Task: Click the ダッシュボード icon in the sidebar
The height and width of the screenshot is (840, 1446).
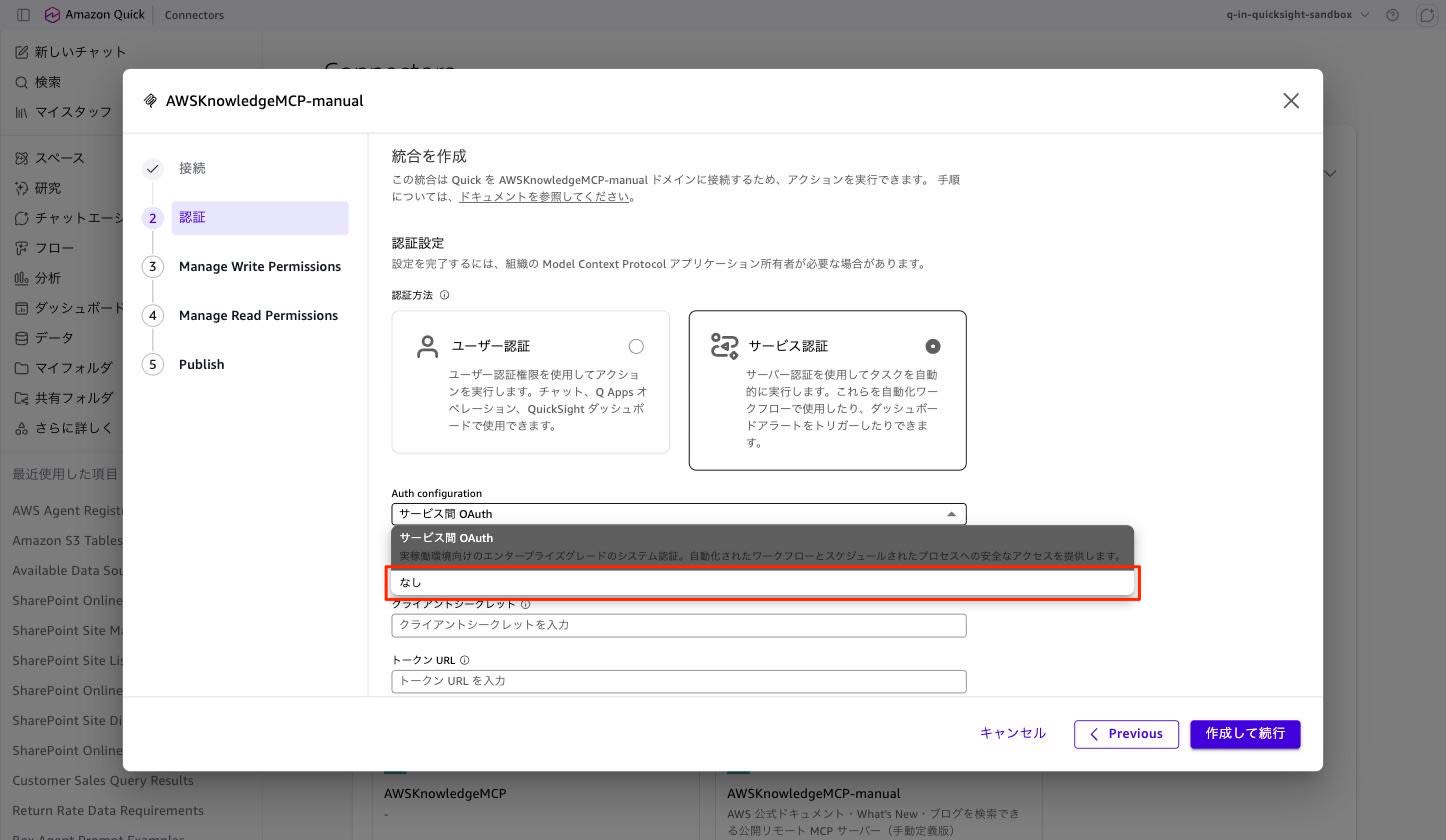Action: [22, 308]
